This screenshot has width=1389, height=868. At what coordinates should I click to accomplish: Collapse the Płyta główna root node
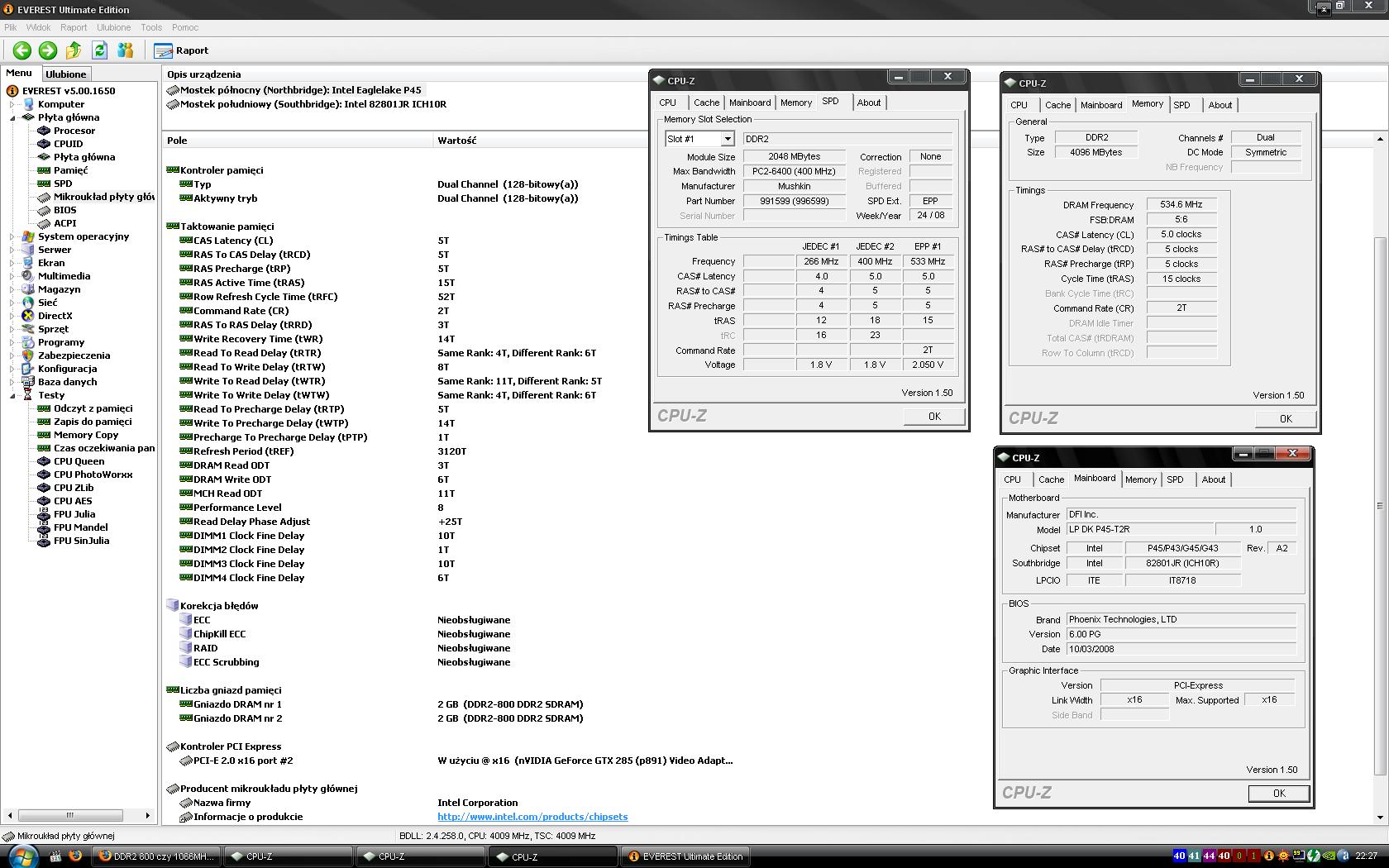click(12, 117)
